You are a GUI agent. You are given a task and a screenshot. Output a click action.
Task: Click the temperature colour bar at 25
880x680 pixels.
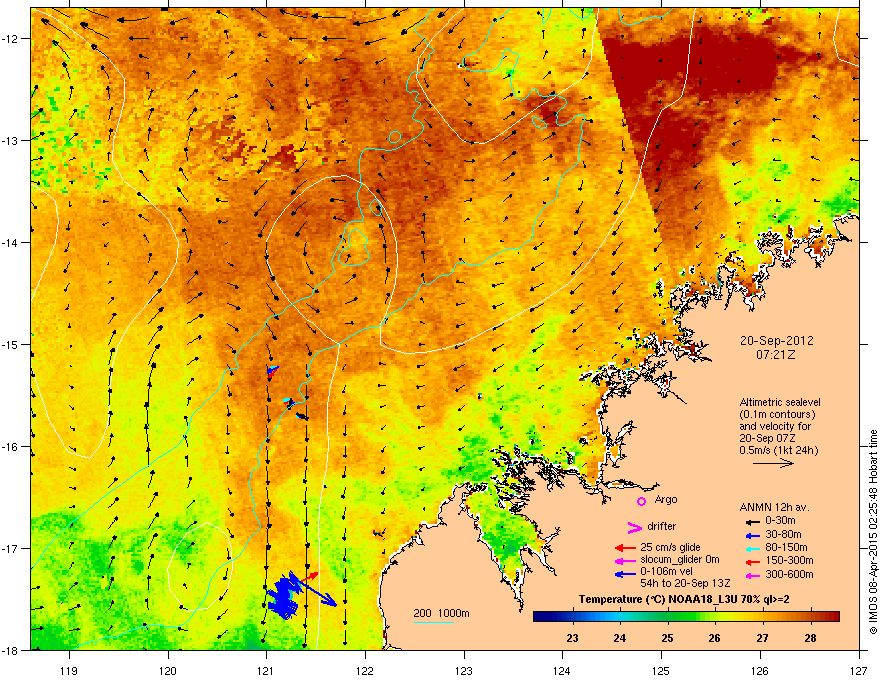tap(667, 616)
